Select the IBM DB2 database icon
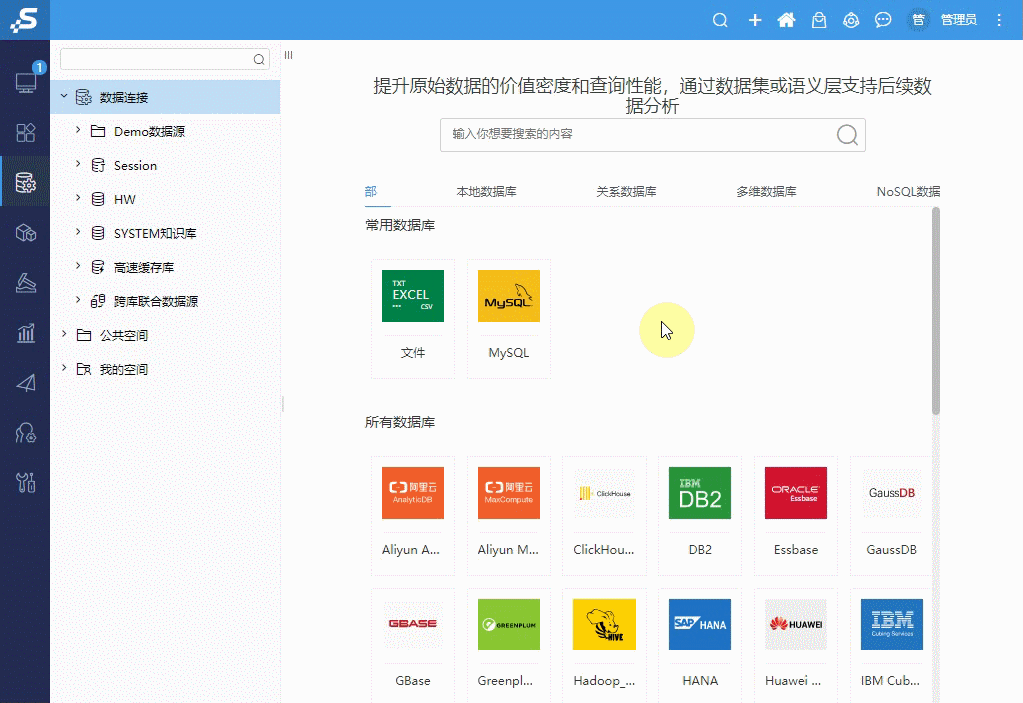Image resolution: width=1023 pixels, height=703 pixels. pyautogui.click(x=699, y=493)
